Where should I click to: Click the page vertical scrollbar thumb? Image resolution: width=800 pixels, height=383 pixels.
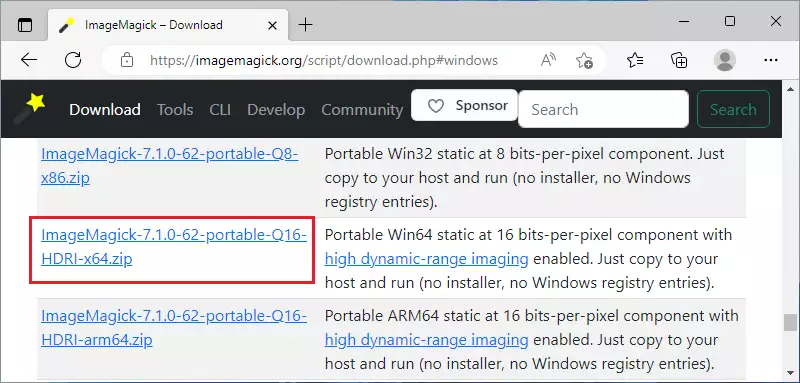[790, 322]
